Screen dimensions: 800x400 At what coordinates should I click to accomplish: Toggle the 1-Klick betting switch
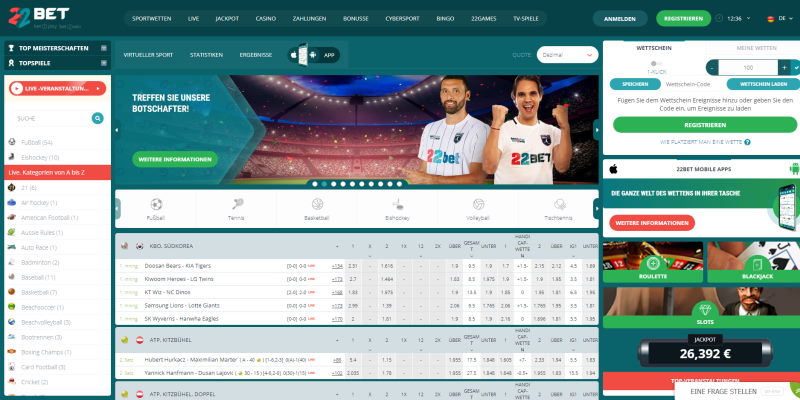click(x=656, y=64)
